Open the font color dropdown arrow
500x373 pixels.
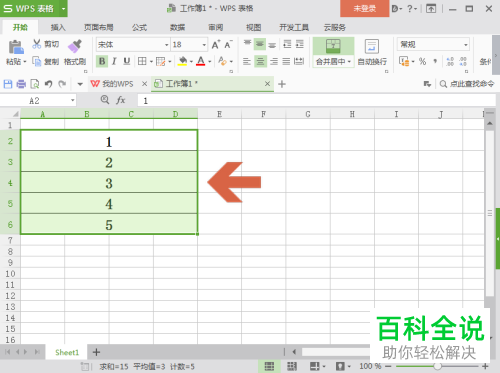[210, 62]
